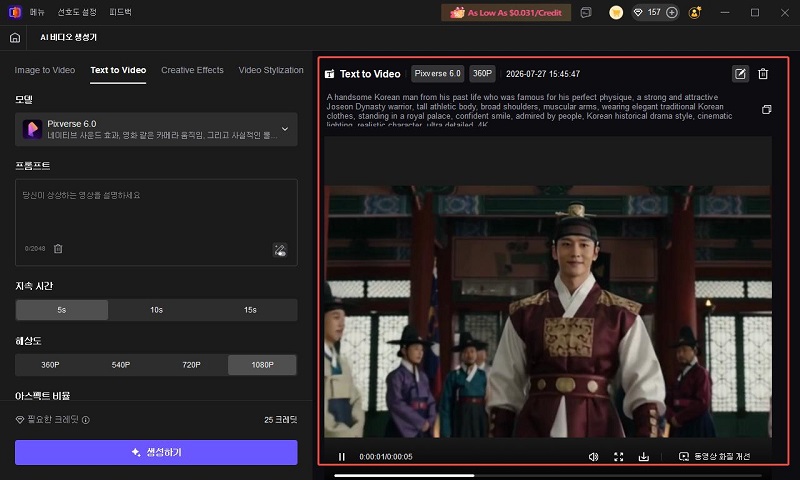This screenshot has height=480, width=800.
Task: Click the shopping cart coin icon
Action: tap(616, 13)
